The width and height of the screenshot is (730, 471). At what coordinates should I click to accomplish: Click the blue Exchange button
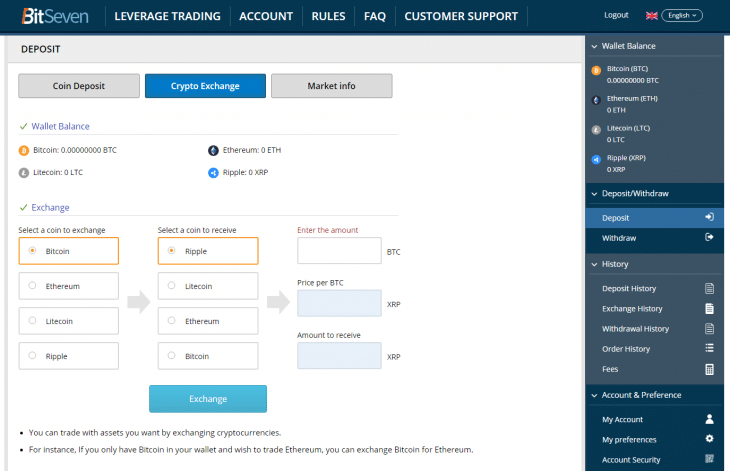[x=208, y=399]
